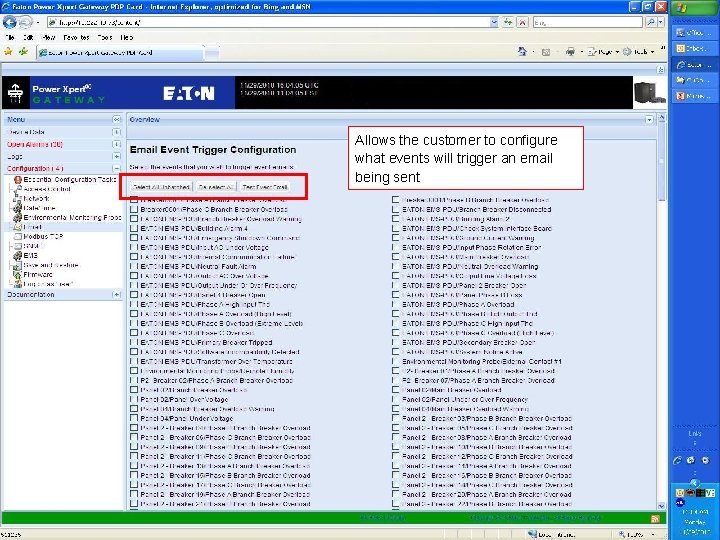This screenshot has height=540, width=720.
Task: Check Panel 04/Panel Under Voltage
Action: pos(134,418)
